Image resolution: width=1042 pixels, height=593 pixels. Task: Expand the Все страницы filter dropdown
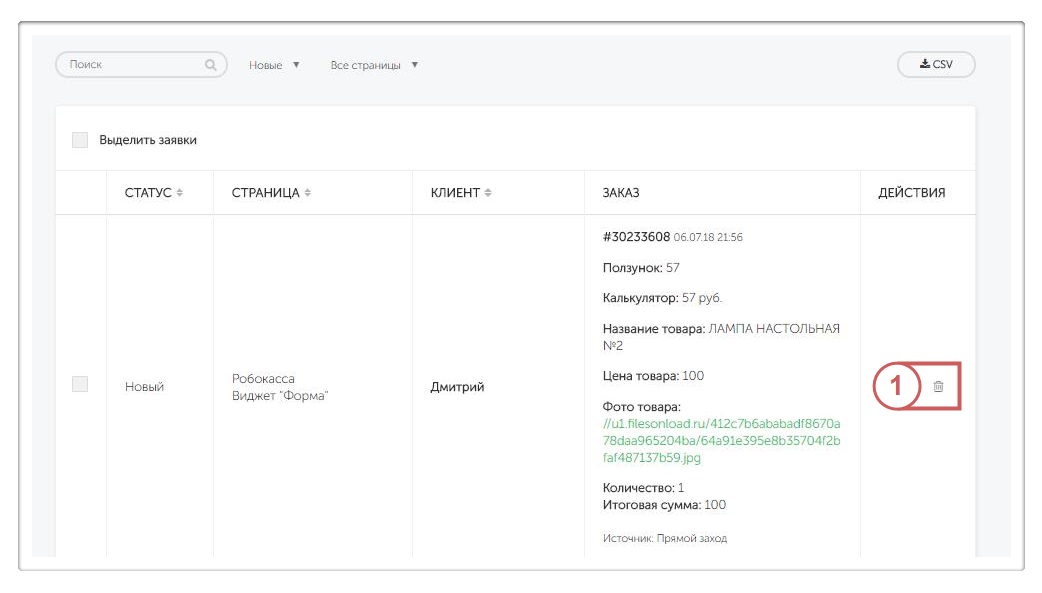[374, 65]
